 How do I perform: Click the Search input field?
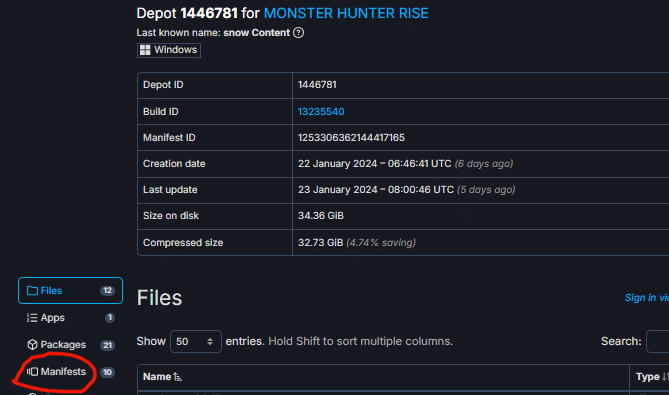657,341
